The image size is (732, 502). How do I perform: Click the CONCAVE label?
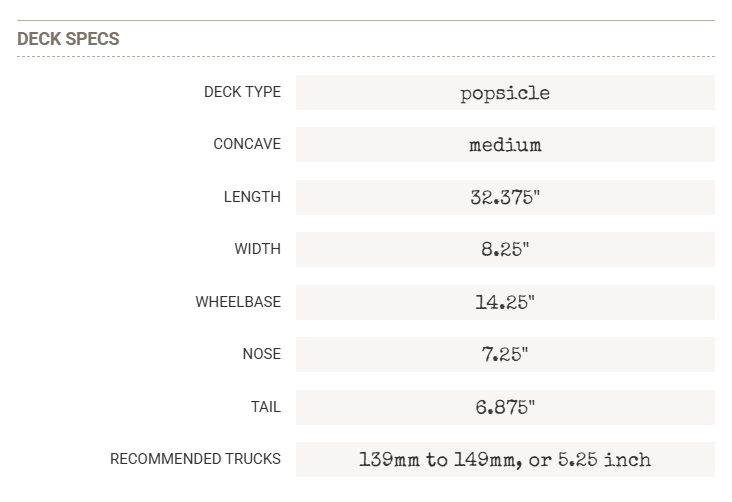tap(247, 144)
